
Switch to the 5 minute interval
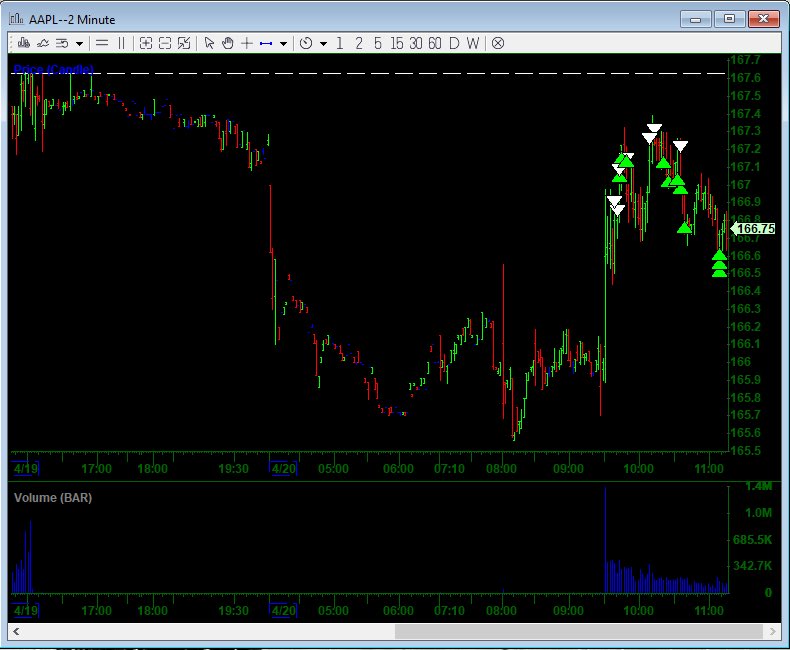coord(377,43)
